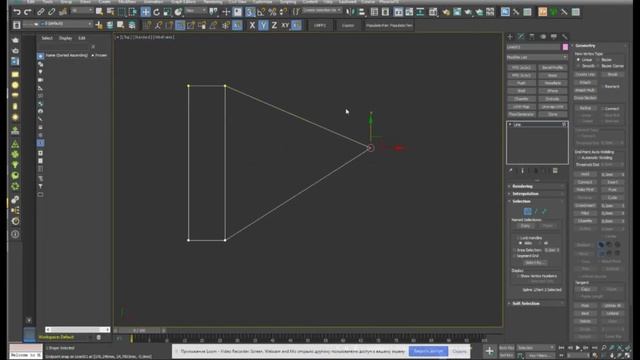The height and width of the screenshot is (360, 640).
Task: Open Select by Name tool
Action: point(110,12)
